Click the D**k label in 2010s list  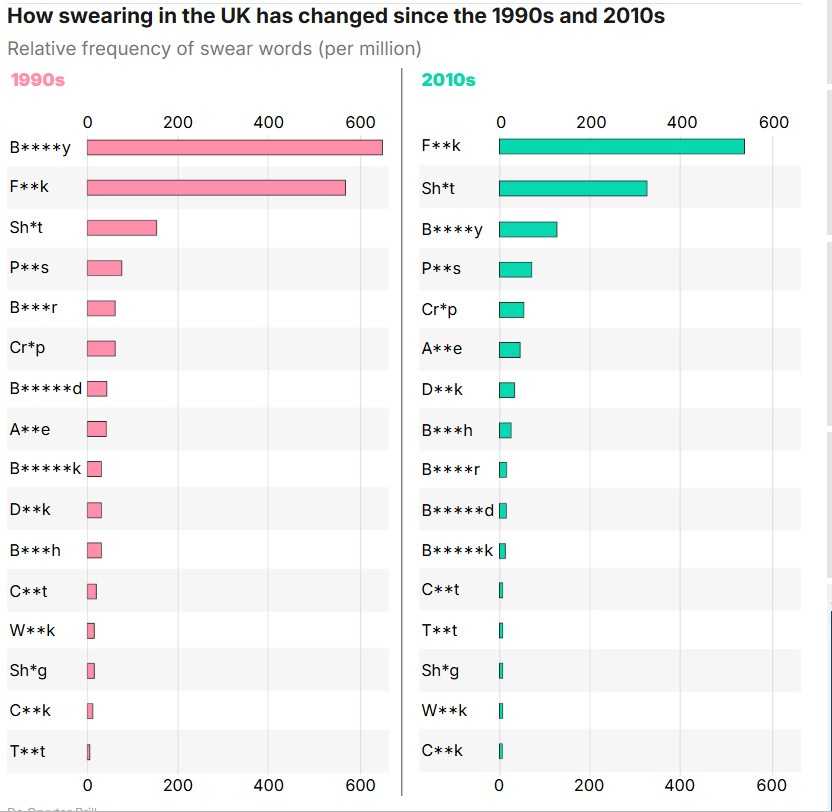(442, 389)
